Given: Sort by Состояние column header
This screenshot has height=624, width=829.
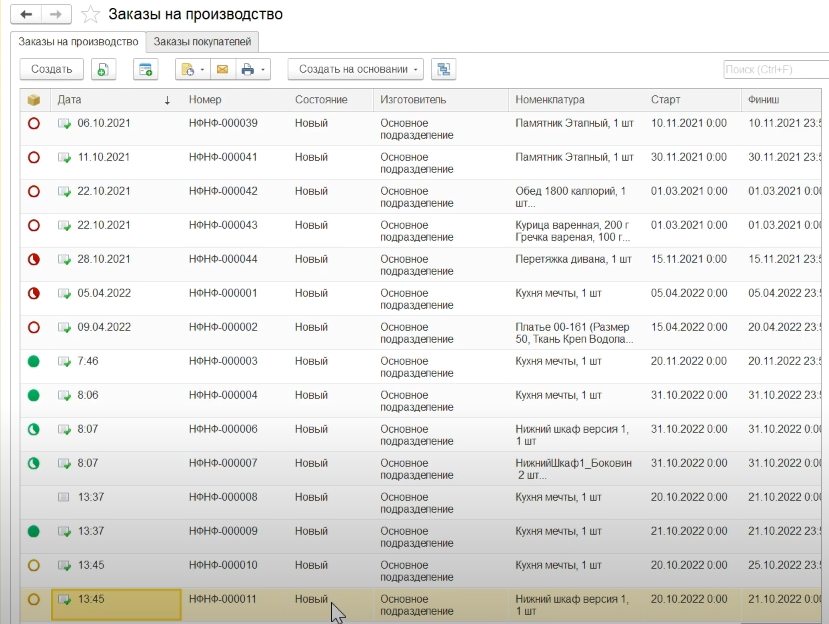Looking at the screenshot, I should point(321,100).
